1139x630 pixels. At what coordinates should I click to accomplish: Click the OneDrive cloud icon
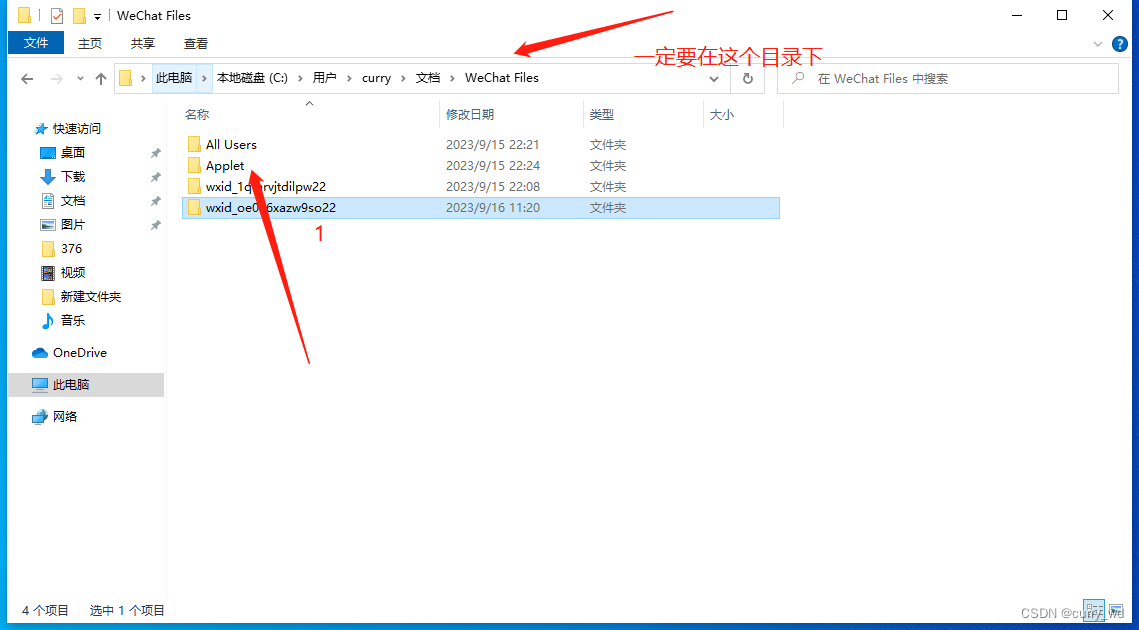pyautogui.click(x=40, y=353)
